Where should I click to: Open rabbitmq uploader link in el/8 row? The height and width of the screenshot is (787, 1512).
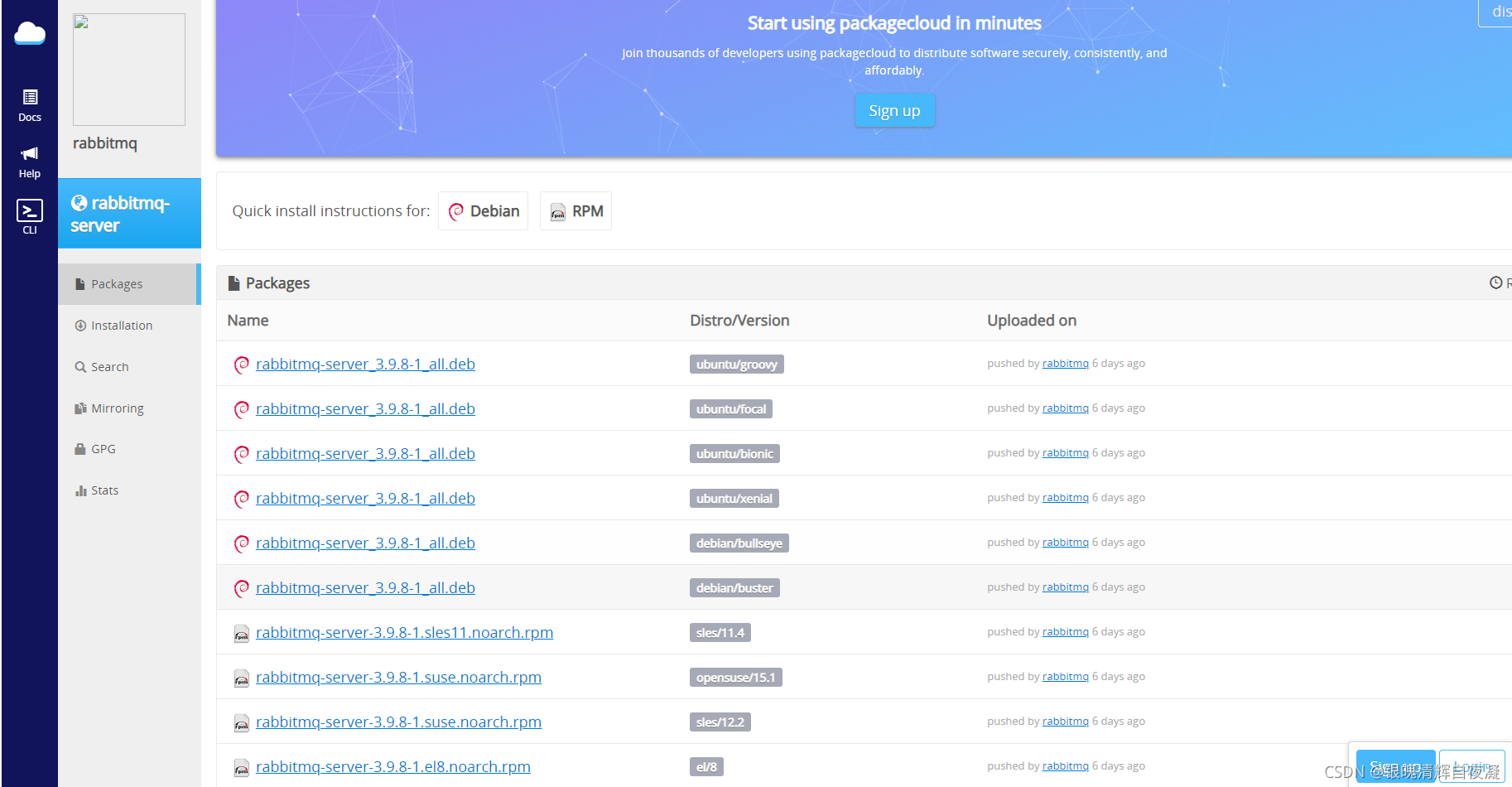1066,766
